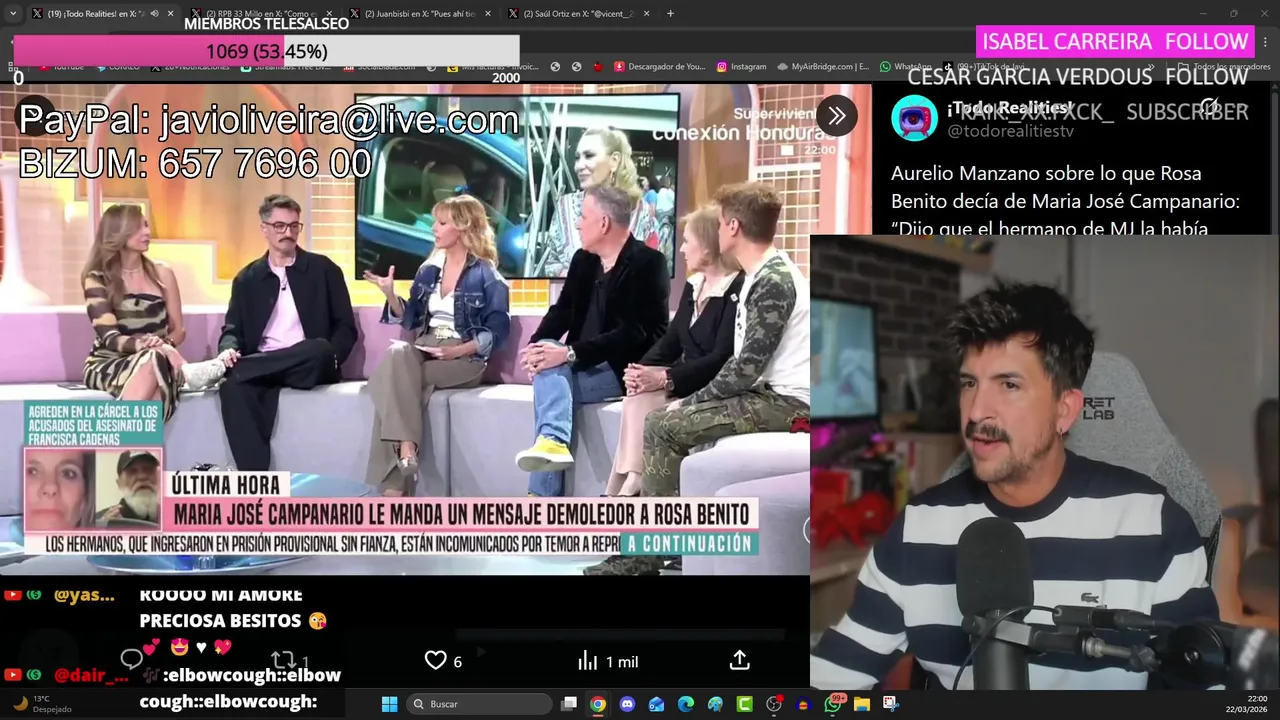Click the fast-forward double-arrow icon on the video
The width and height of the screenshot is (1280, 720).
(837, 116)
